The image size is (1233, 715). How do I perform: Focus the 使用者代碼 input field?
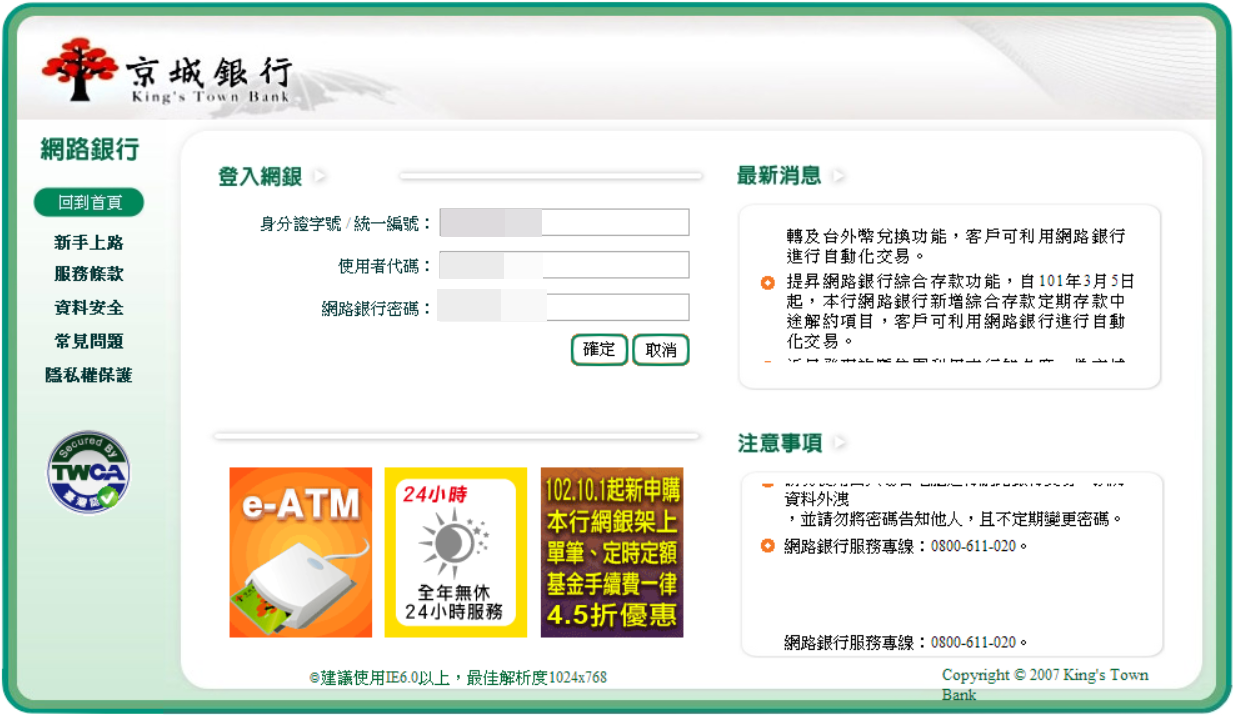[x=565, y=265]
